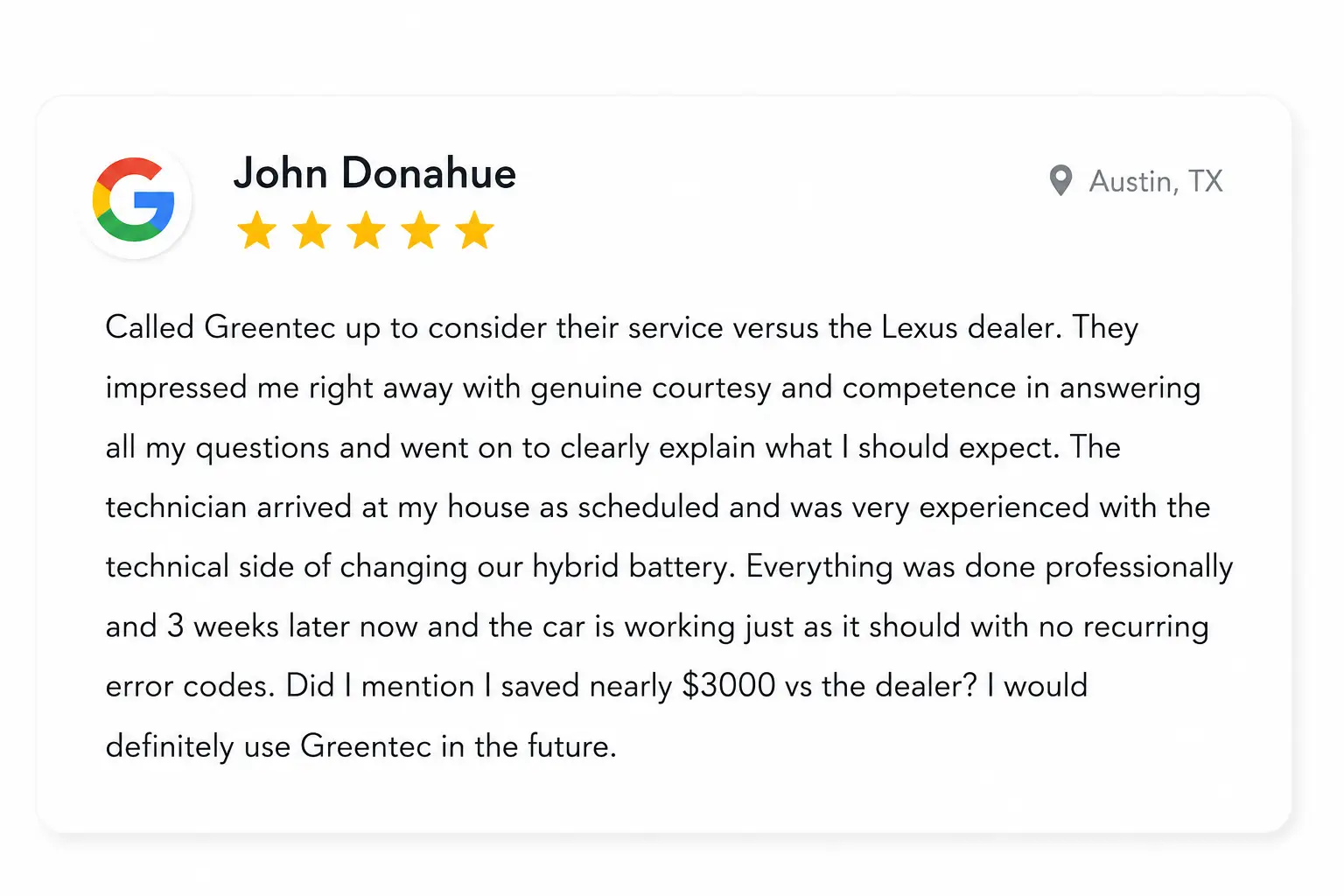Screen dimensions: 1344x896
Task: Click Greentec in the last line
Action: point(366,746)
